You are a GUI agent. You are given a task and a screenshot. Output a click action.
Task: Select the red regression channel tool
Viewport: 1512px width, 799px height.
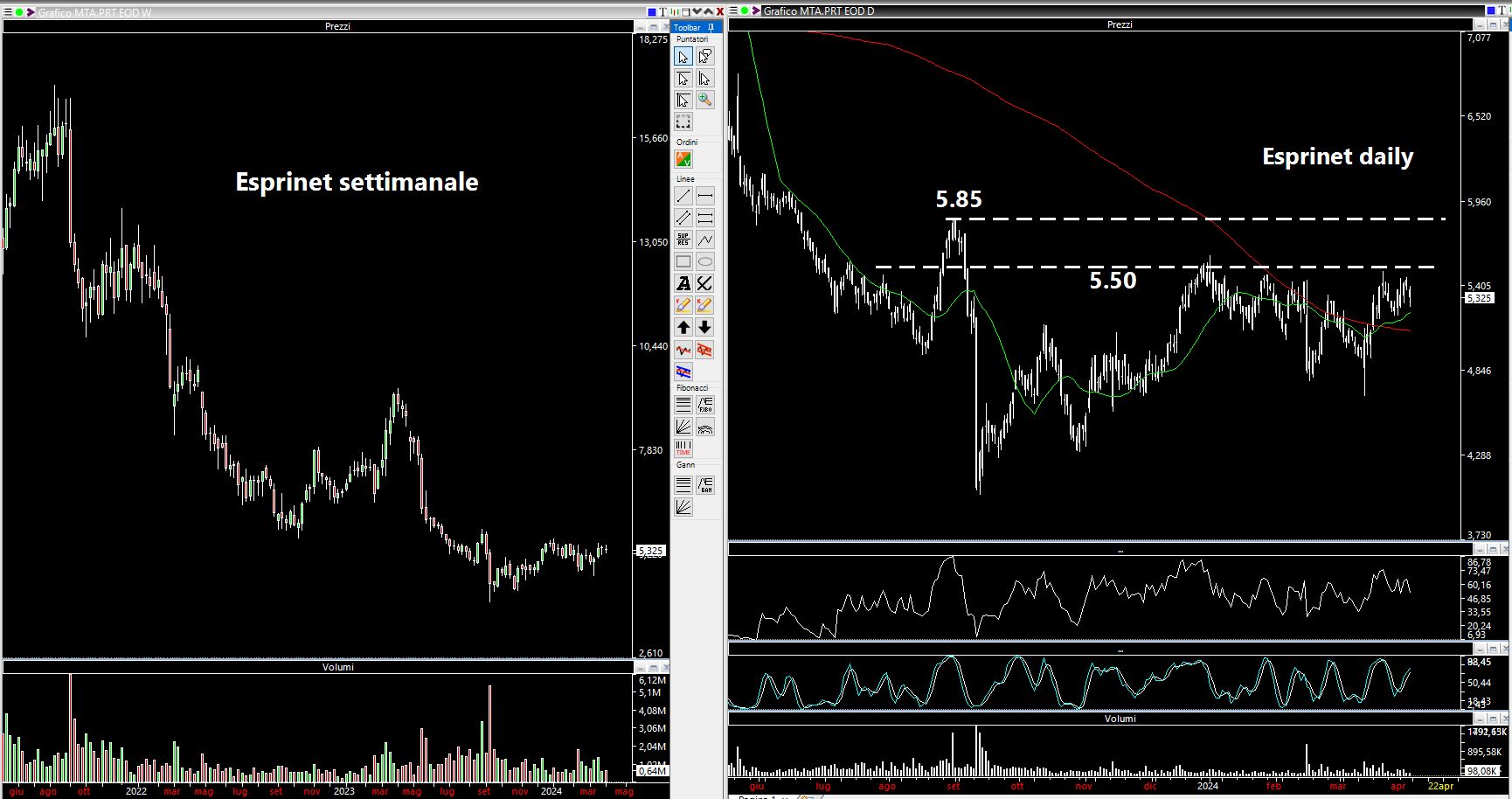(705, 350)
